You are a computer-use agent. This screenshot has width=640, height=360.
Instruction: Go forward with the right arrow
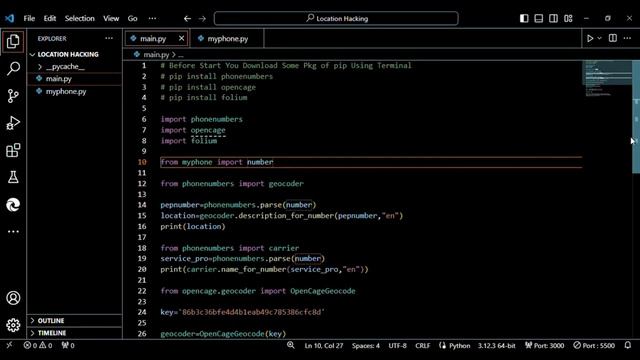pyautogui.click(x=202, y=18)
